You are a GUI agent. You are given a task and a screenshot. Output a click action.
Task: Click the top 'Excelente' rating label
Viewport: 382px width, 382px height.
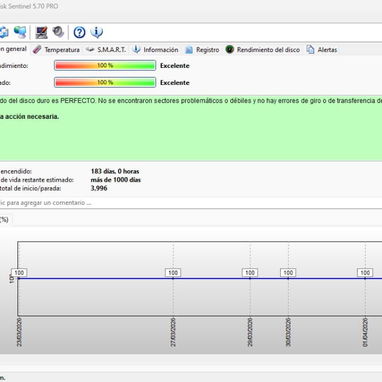[x=175, y=66]
